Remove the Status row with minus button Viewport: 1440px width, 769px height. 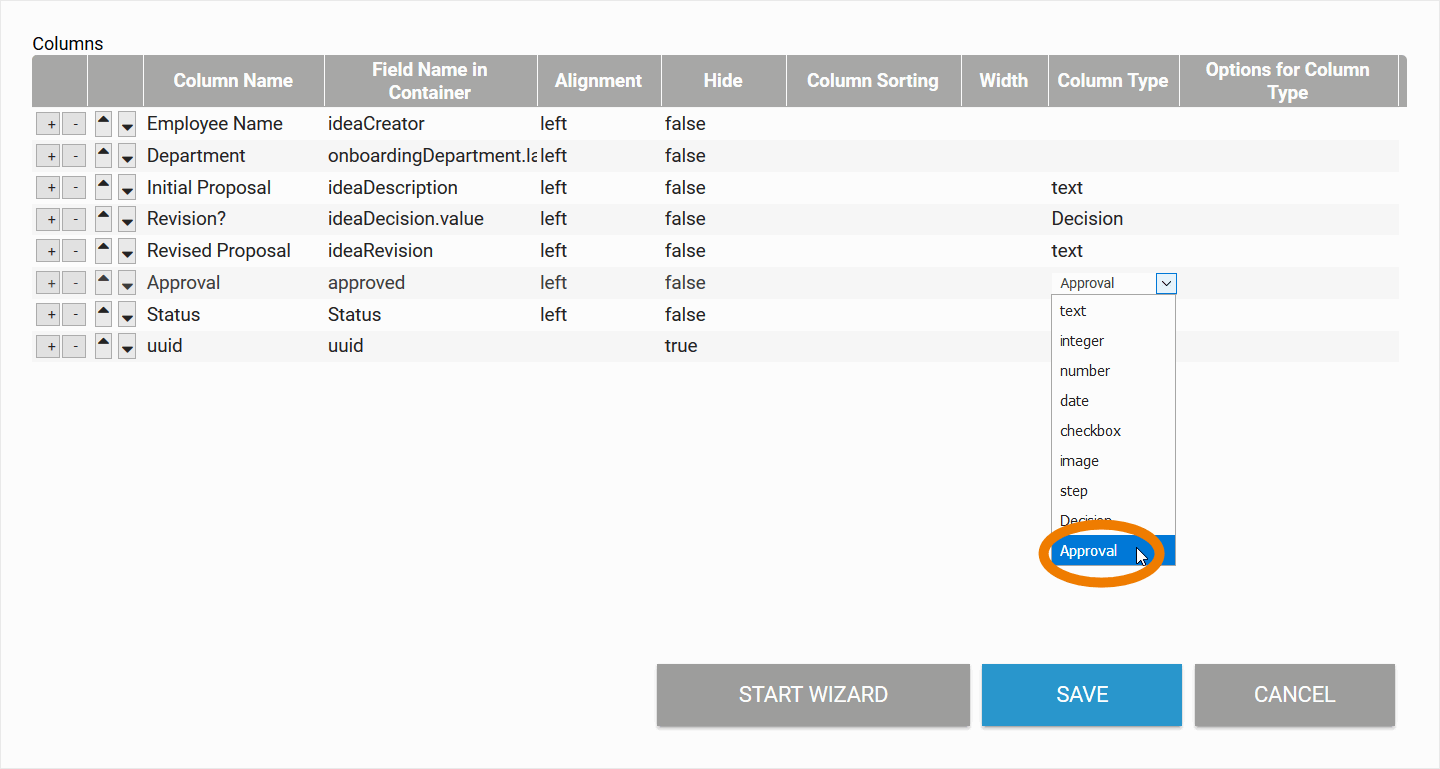pos(74,315)
